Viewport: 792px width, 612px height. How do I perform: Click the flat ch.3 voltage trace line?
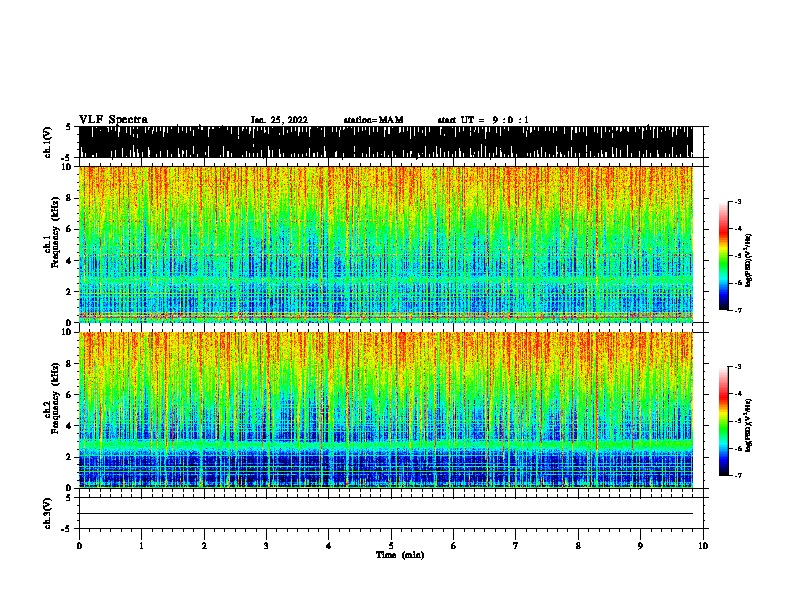(386, 514)
